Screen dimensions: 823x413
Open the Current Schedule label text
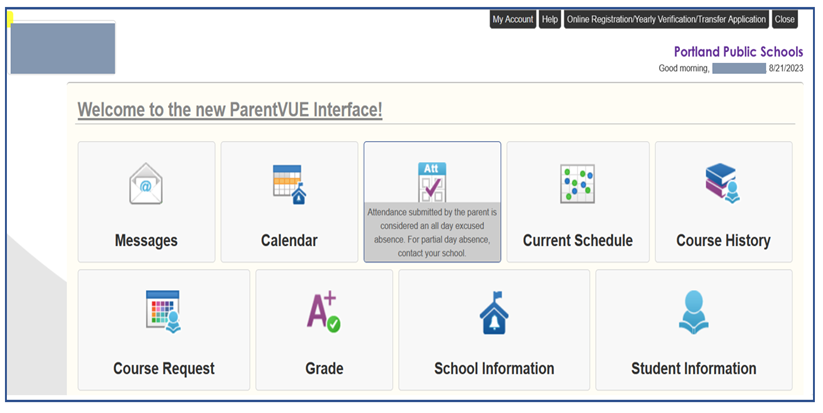577,240
